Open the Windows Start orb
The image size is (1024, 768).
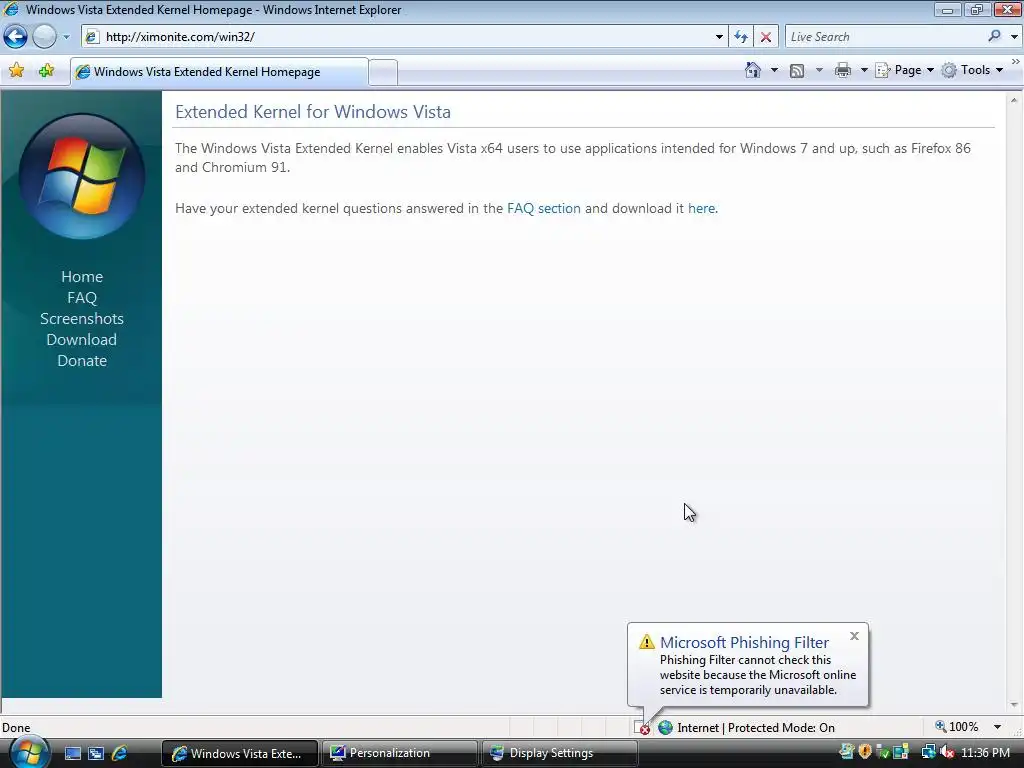(29, 752)
